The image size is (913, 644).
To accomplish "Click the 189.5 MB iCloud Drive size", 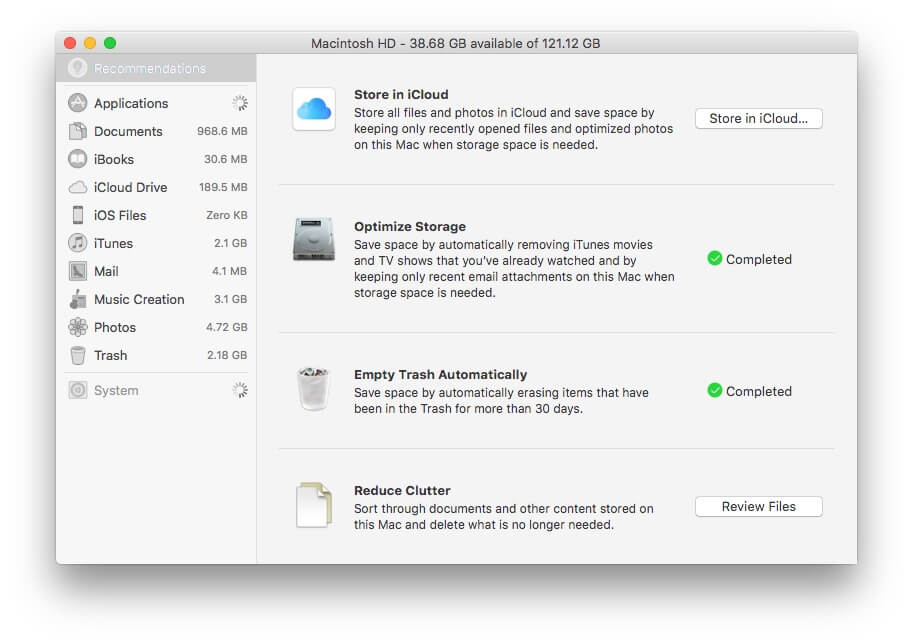I will [223, 187].
